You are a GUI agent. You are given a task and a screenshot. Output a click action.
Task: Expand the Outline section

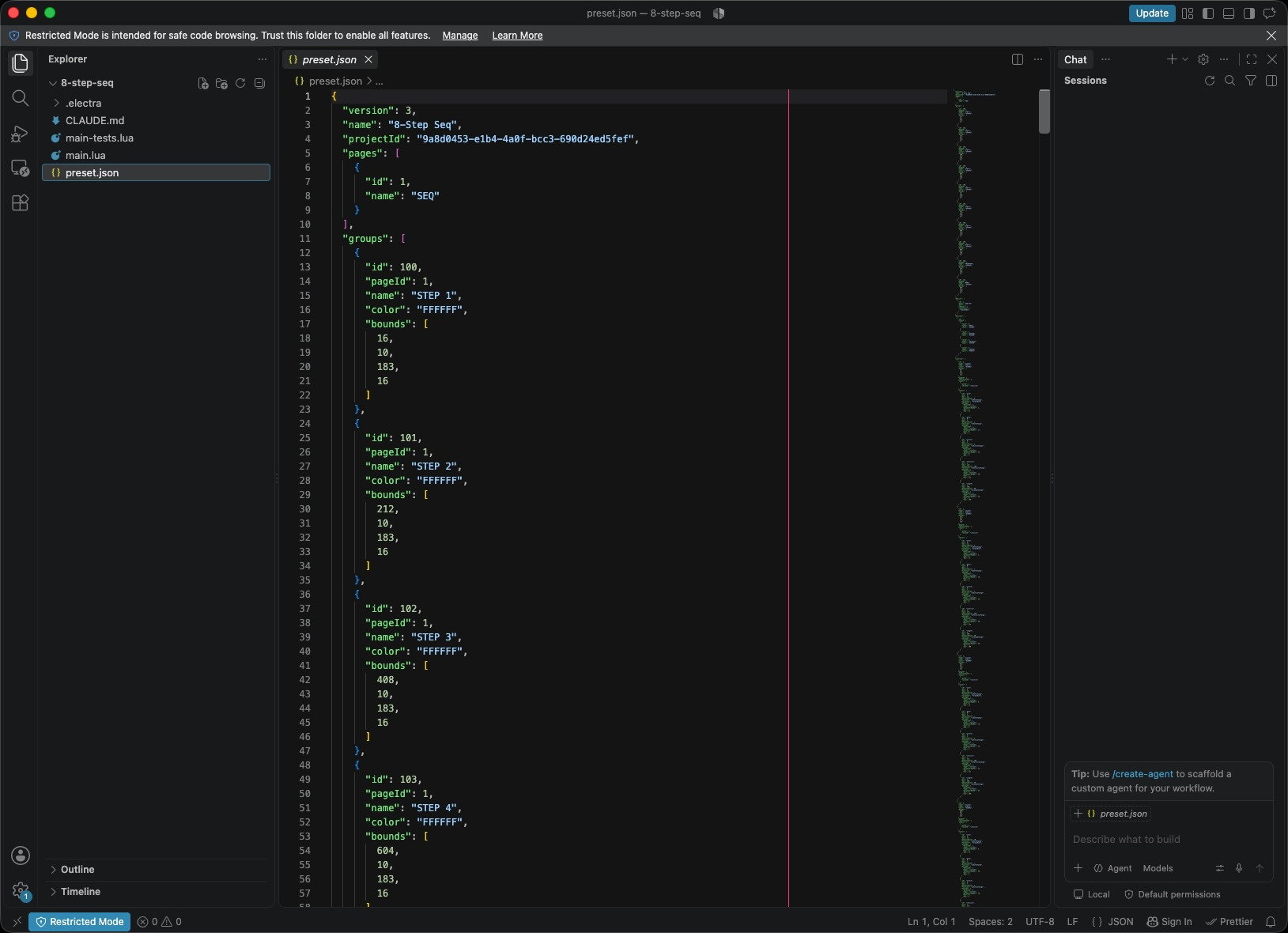[x=157, y=870]
